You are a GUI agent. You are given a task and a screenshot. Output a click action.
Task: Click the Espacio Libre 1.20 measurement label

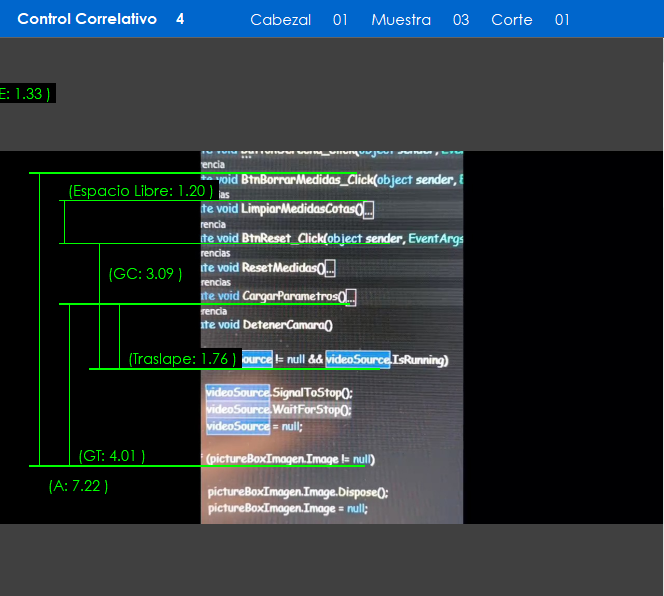[141, 191]
